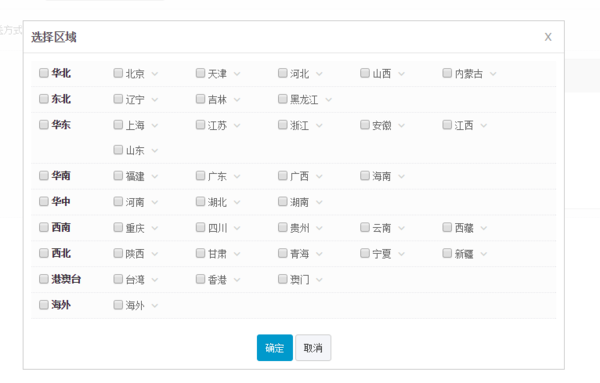The height and width of the screenshot is (383, 600).
Task: Confirm selection with the 确定 button
Action: coord(275,348)
